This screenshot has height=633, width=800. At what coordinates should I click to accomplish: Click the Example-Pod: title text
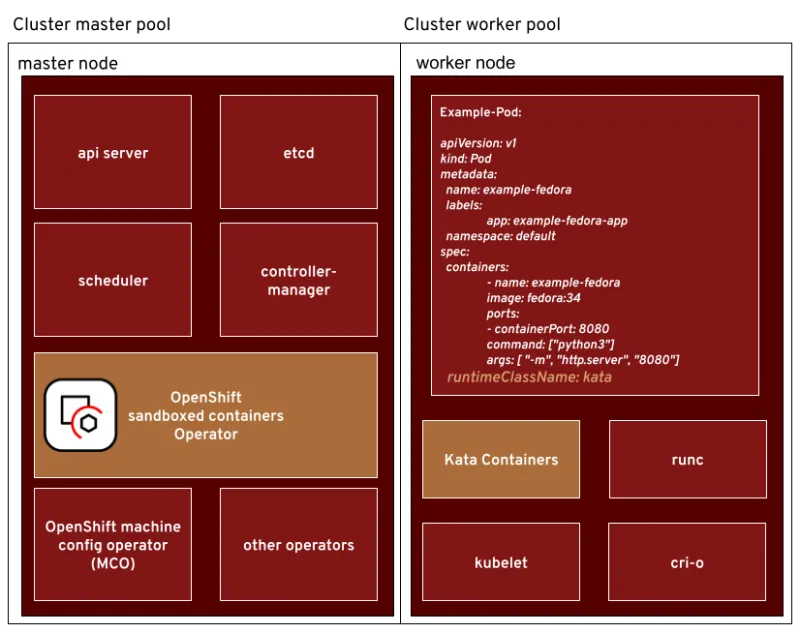coord(481,112)
